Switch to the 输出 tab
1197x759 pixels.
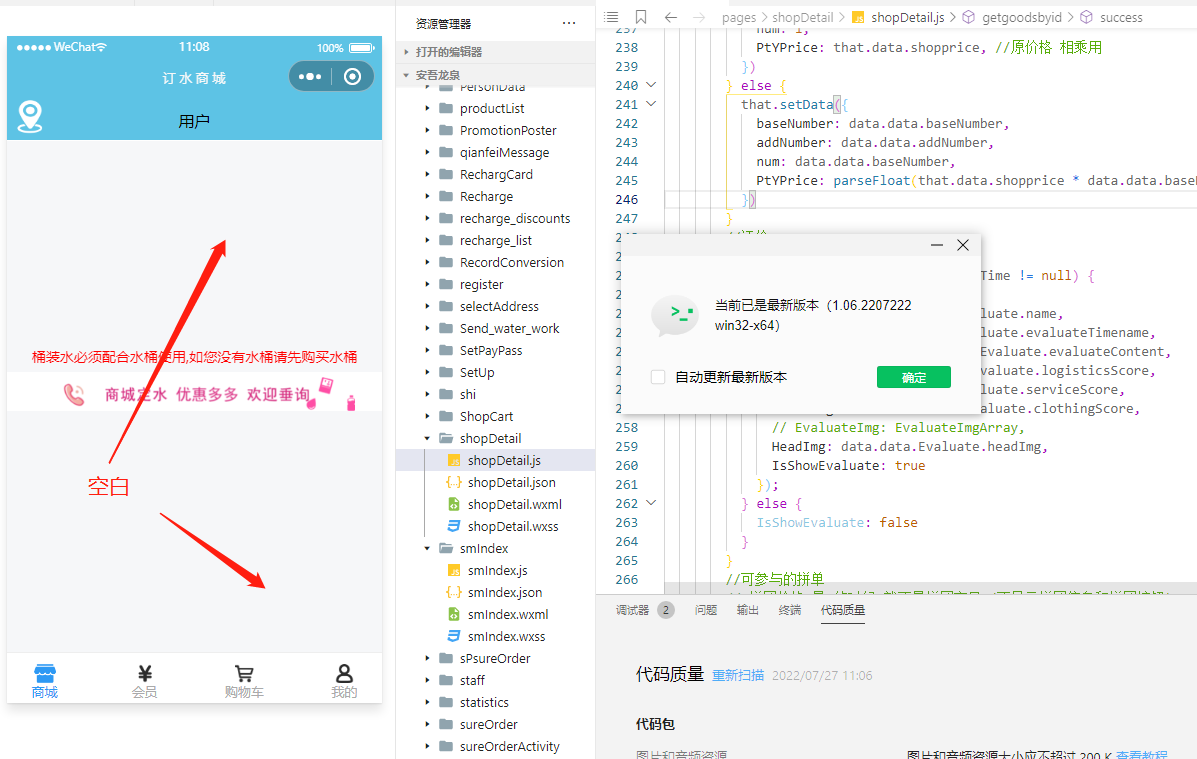pos(747,610)
